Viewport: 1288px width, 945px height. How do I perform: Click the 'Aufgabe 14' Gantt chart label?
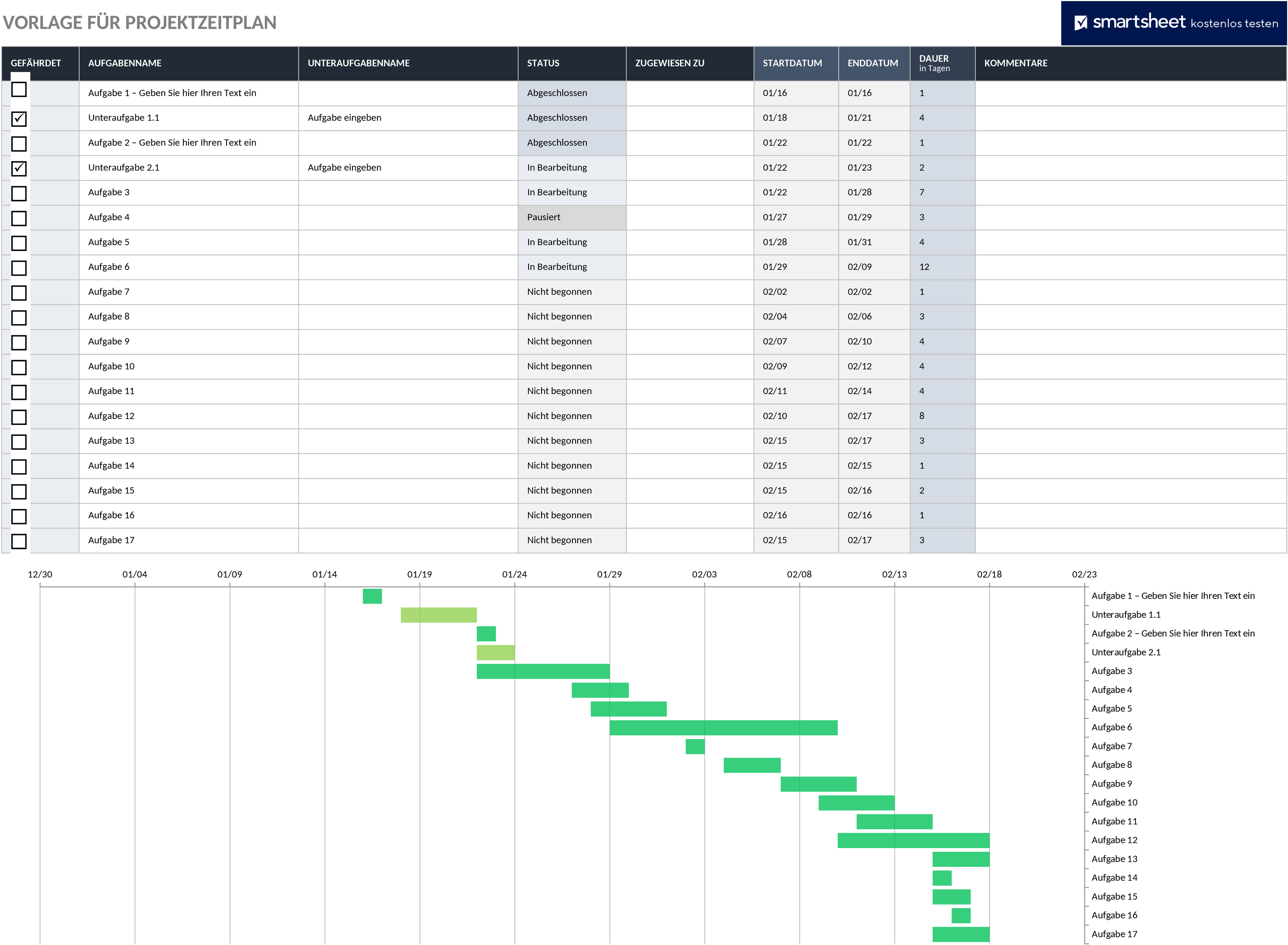[x=1114, y=878]
